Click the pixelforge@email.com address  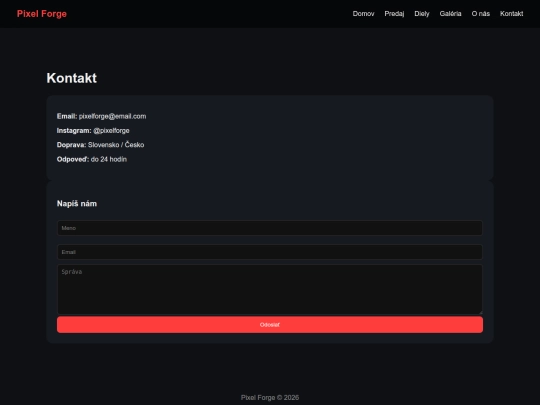[112, 116]
